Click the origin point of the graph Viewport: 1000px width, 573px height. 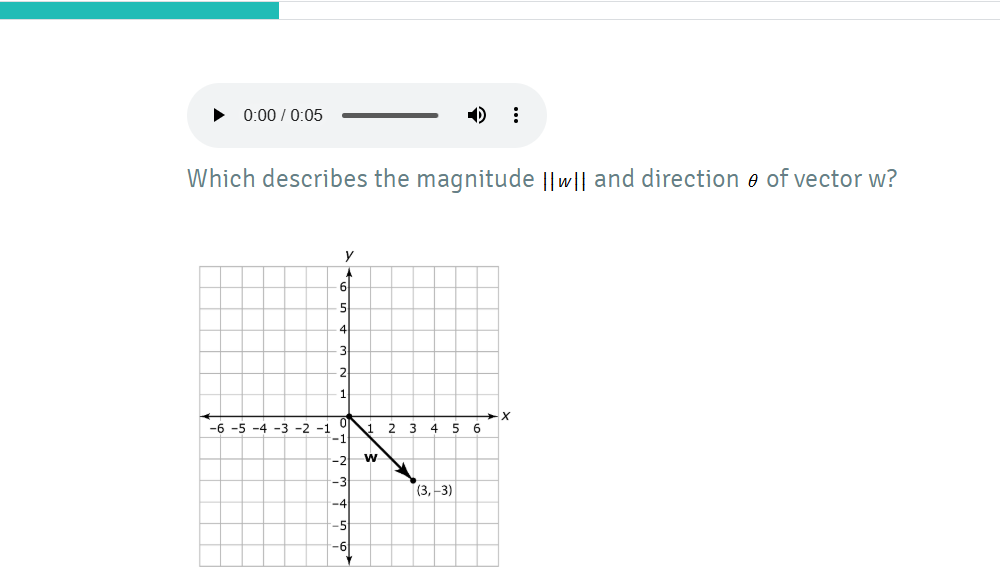coord(349,416)
